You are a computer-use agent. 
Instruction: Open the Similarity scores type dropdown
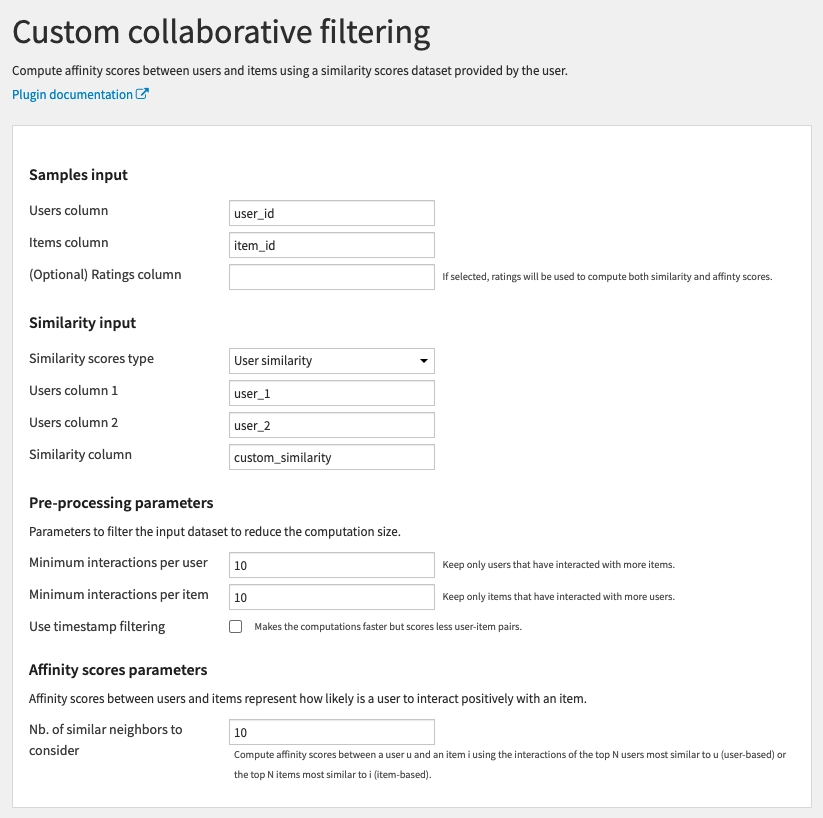[x=331, y=361]
